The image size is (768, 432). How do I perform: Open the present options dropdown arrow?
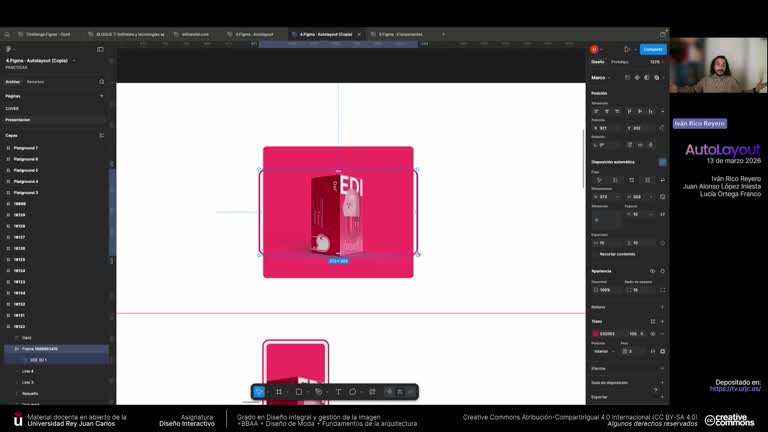635,49
